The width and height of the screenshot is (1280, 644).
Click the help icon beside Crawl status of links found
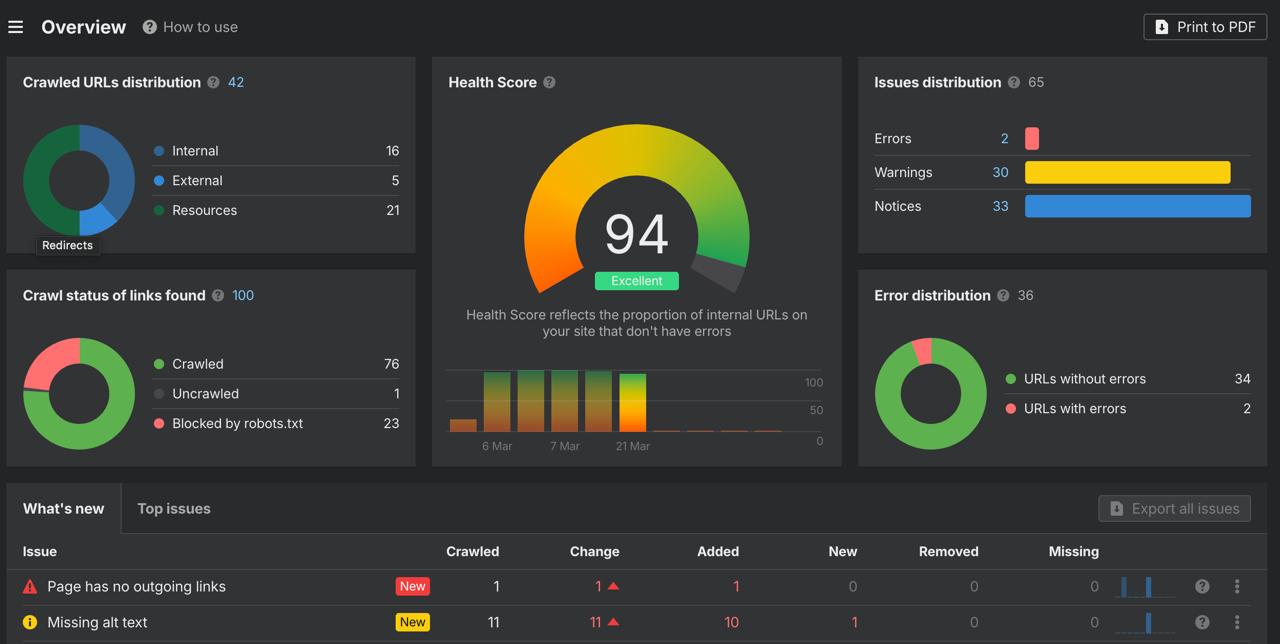[x=218, y=296]
